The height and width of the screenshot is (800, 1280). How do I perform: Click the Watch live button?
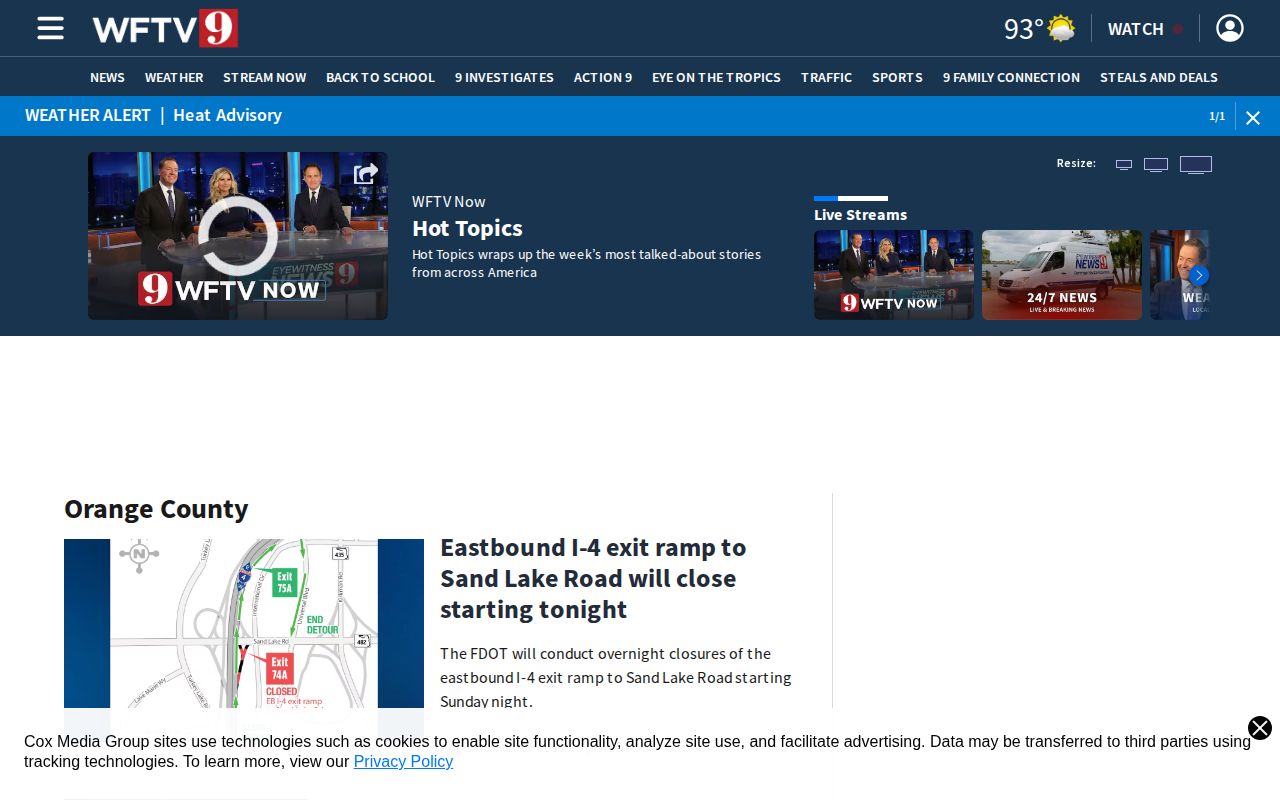[x=1145, y=28]
